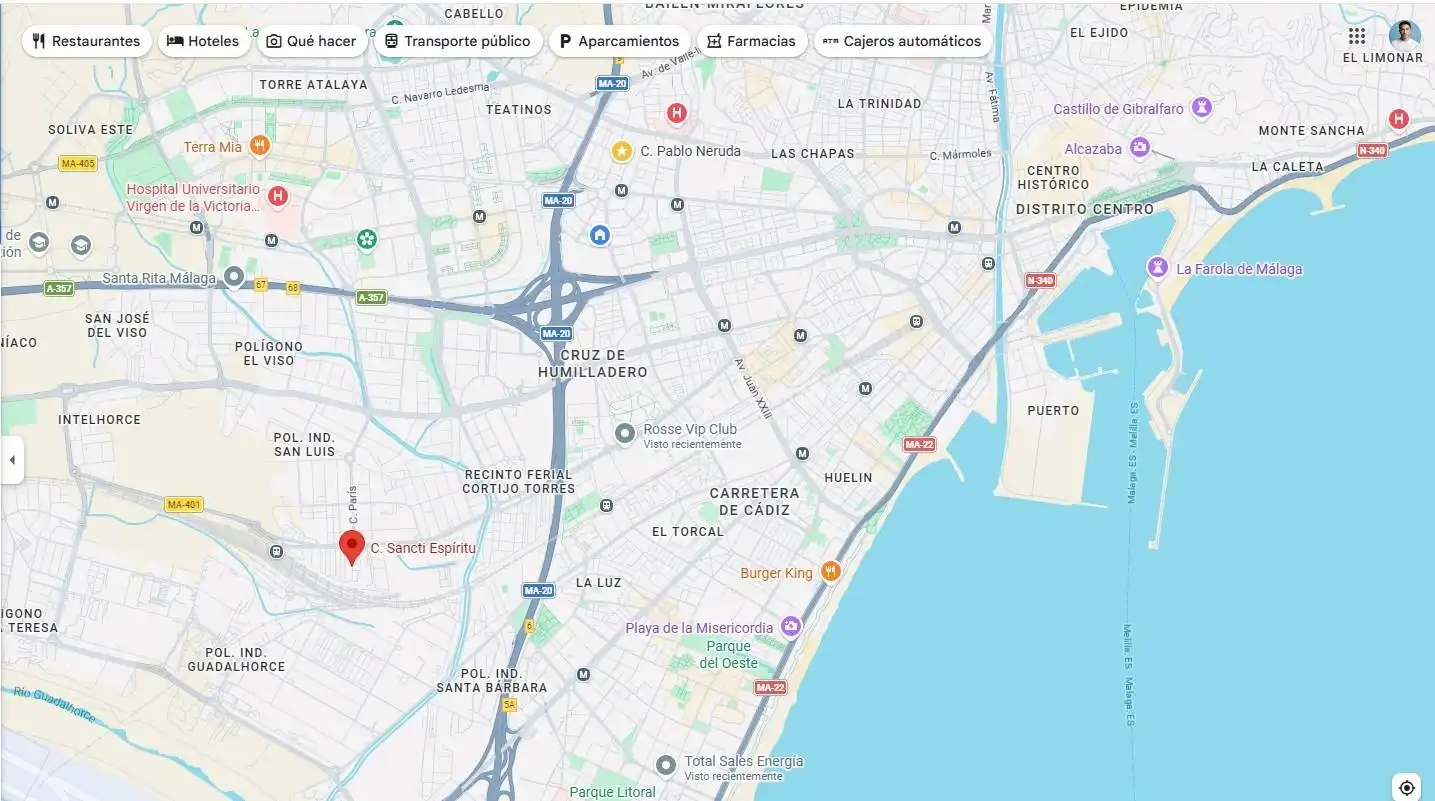Click the user profile avatar

(x=1404, y=36)
